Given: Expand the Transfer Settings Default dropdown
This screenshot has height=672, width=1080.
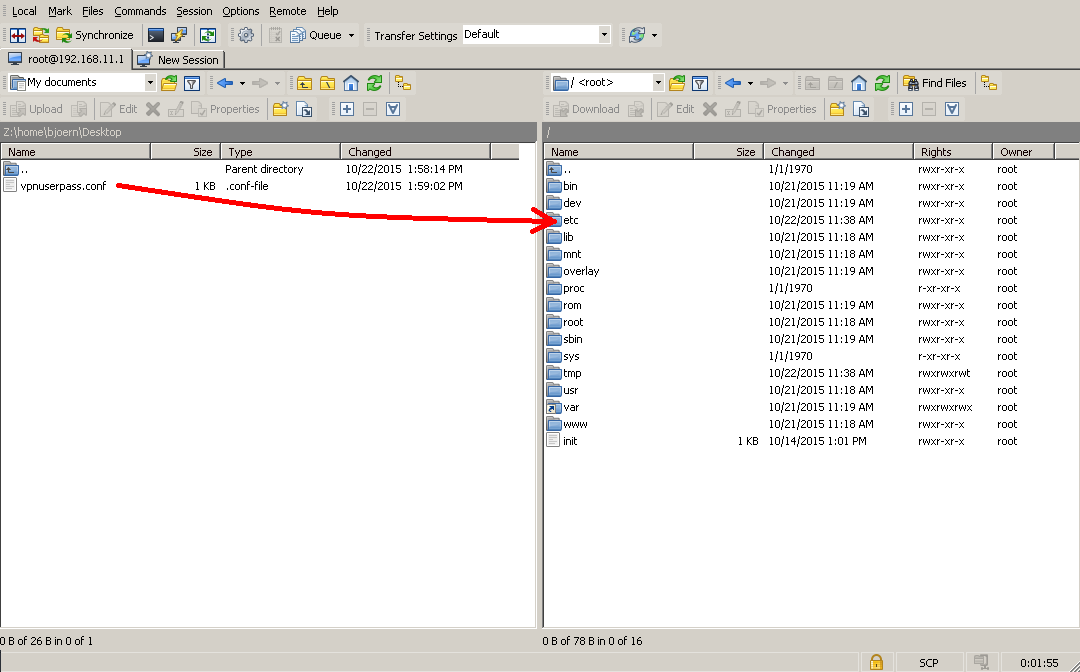Looking at the screenshot, I should tap(604, 35).
